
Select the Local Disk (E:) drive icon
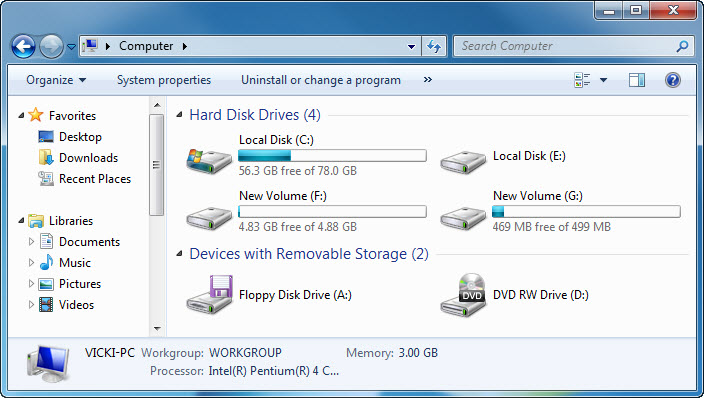(x=463, y=162)
